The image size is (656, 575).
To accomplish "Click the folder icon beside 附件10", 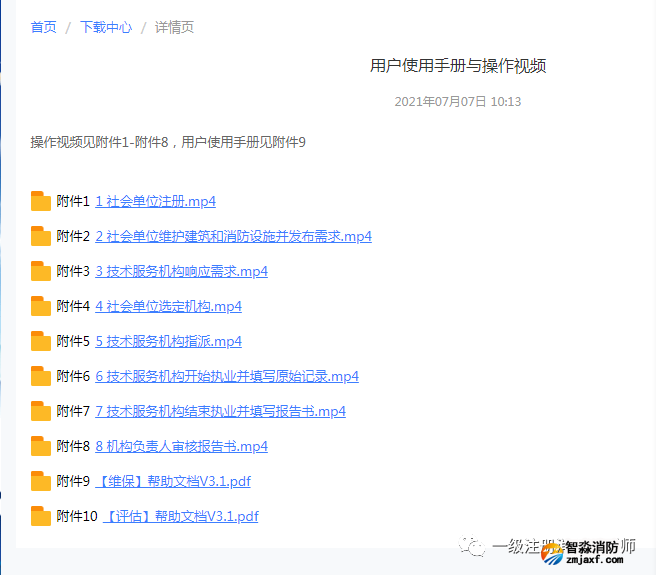I will point(41,516).
